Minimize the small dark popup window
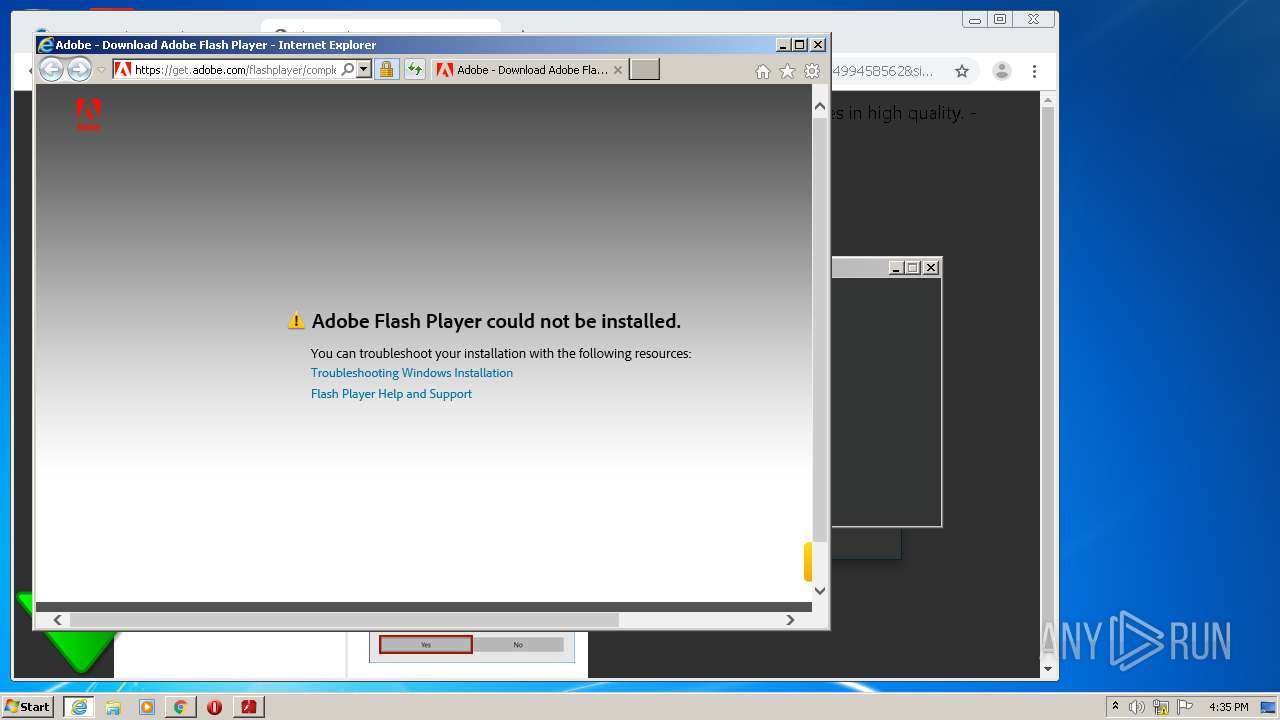This screenshot has width=1280, height=720. tap(896, 268)
